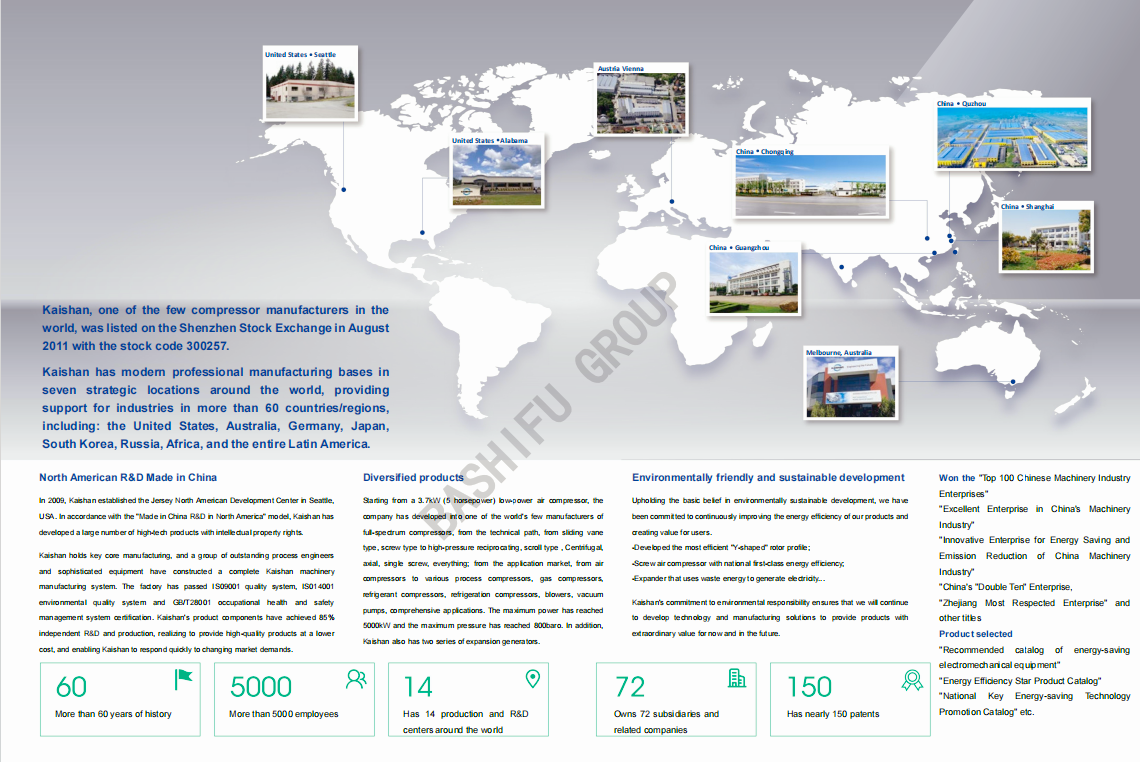Click the building icon beside 72

click(x=736, y=678)
